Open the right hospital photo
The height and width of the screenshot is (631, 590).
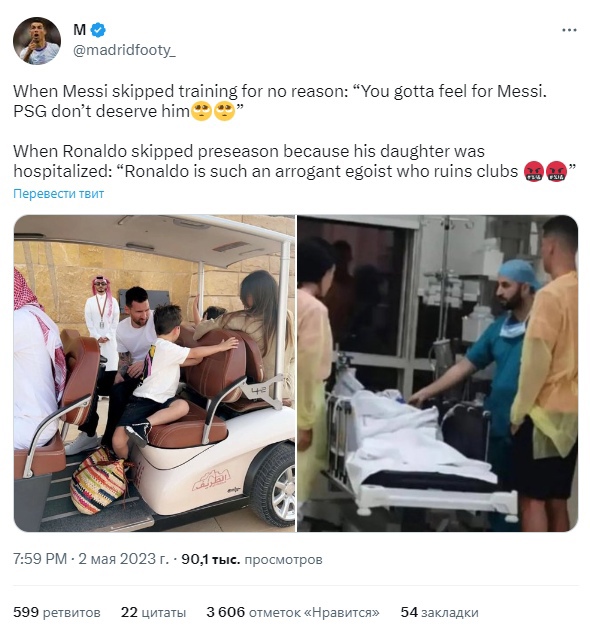pyautogui.click(x=437, y=373)
